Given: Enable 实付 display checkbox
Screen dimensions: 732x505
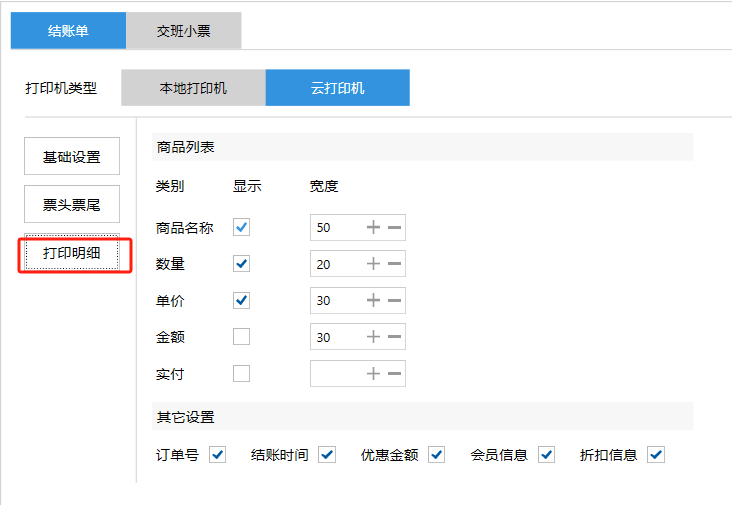Looking at the screenshot, I should [x=241, y=374].
